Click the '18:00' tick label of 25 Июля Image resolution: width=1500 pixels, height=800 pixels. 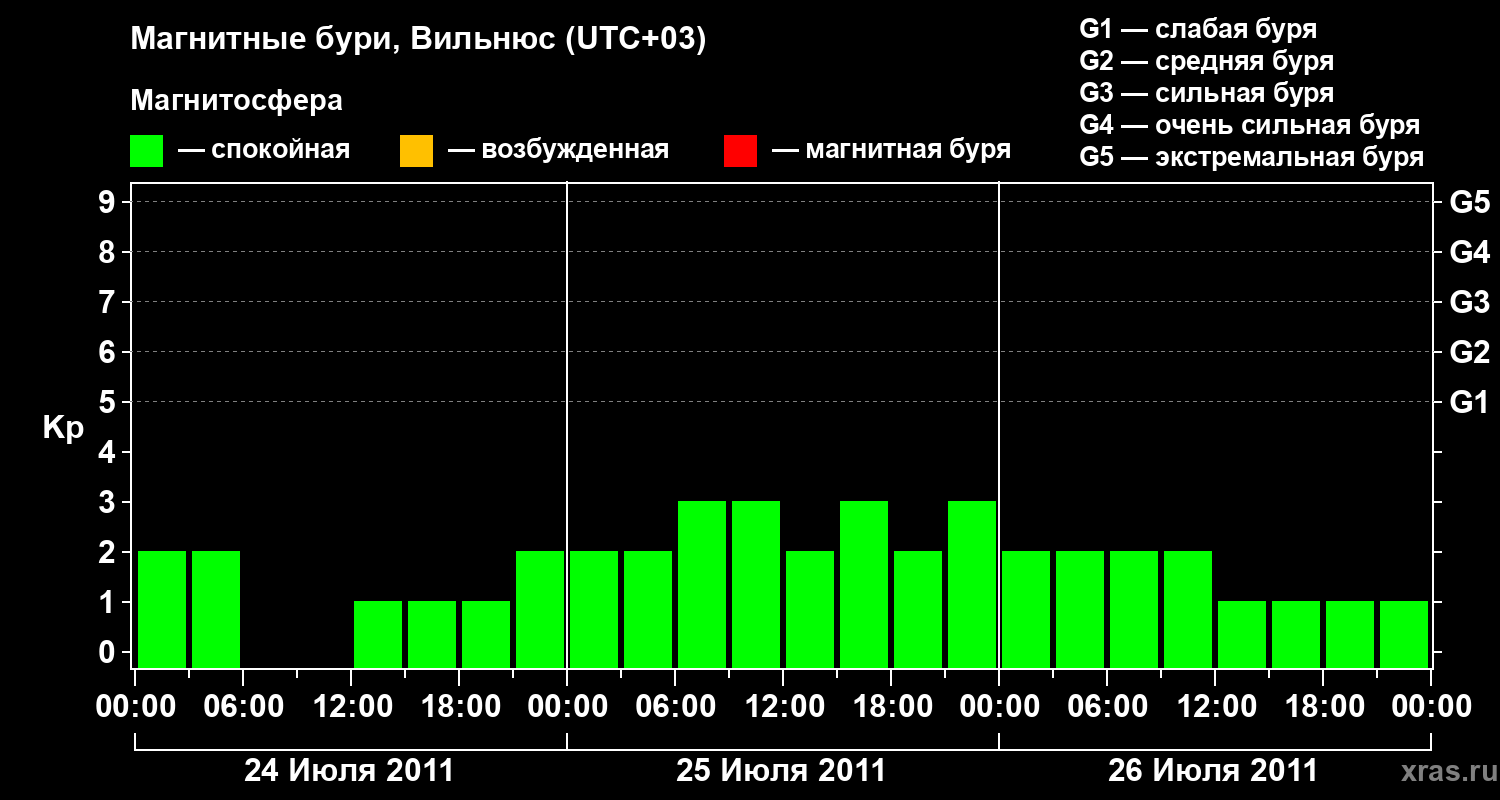tap(891, 707)
